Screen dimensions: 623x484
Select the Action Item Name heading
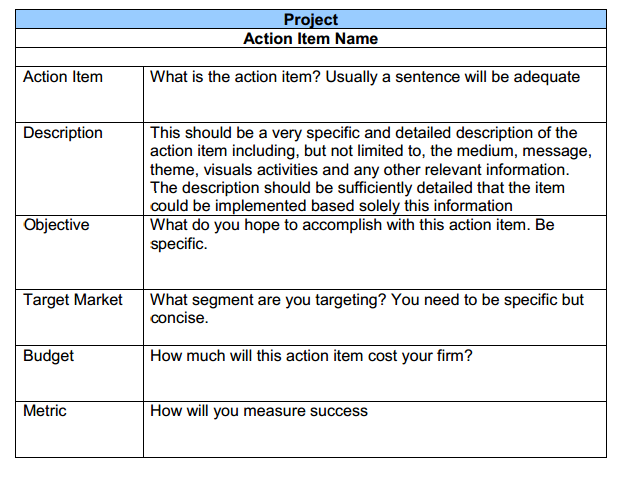click(311, 39)
